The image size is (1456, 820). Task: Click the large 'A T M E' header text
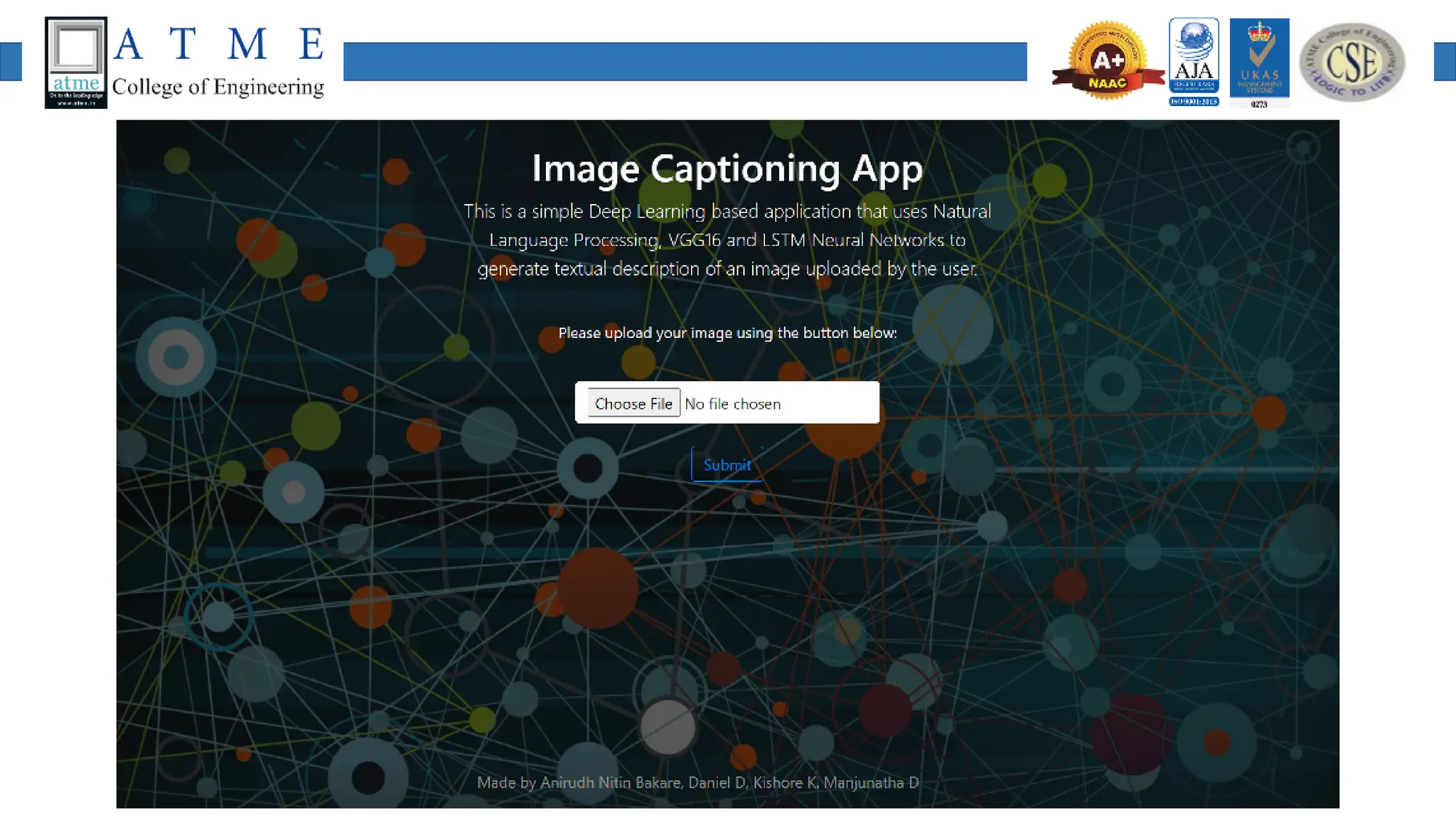[x=218, y=44]
